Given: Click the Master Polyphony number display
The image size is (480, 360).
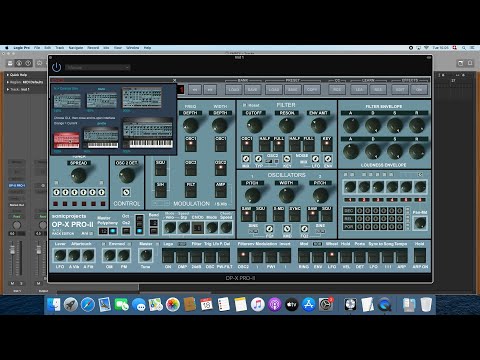Looking at the screenshot, I should pos(103,231).
